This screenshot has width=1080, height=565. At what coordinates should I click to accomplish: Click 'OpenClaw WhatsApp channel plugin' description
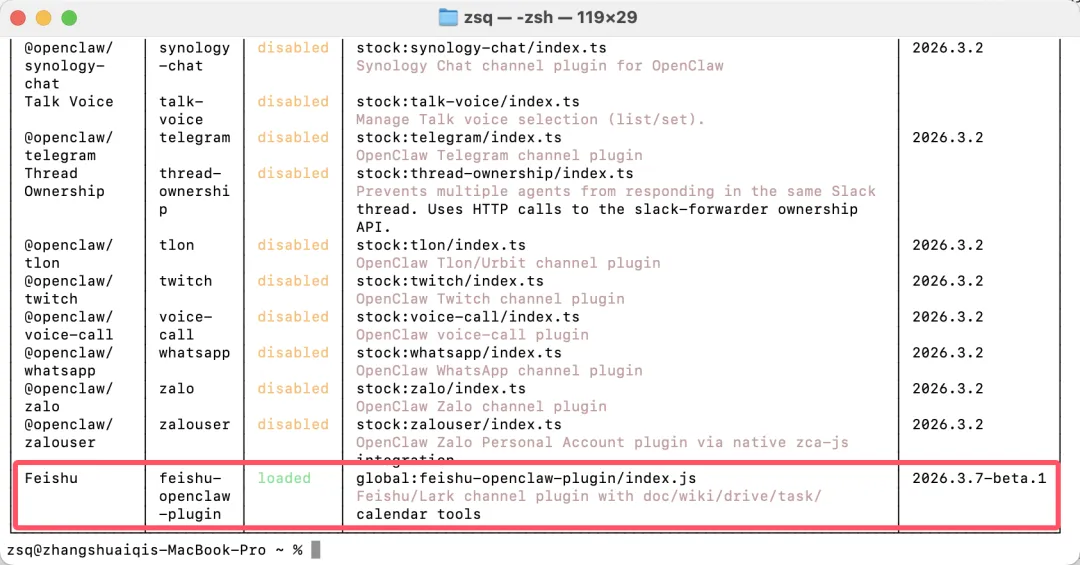(499, 371)
